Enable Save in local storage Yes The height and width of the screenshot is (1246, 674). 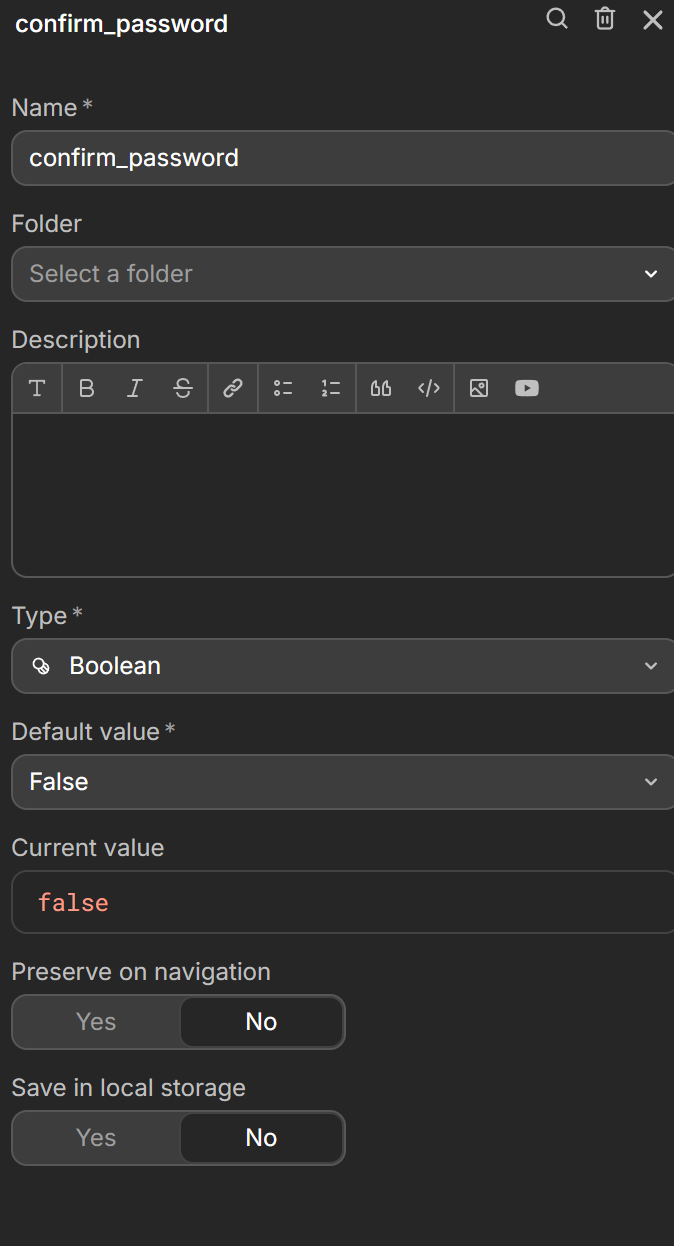coord(96,1138)
